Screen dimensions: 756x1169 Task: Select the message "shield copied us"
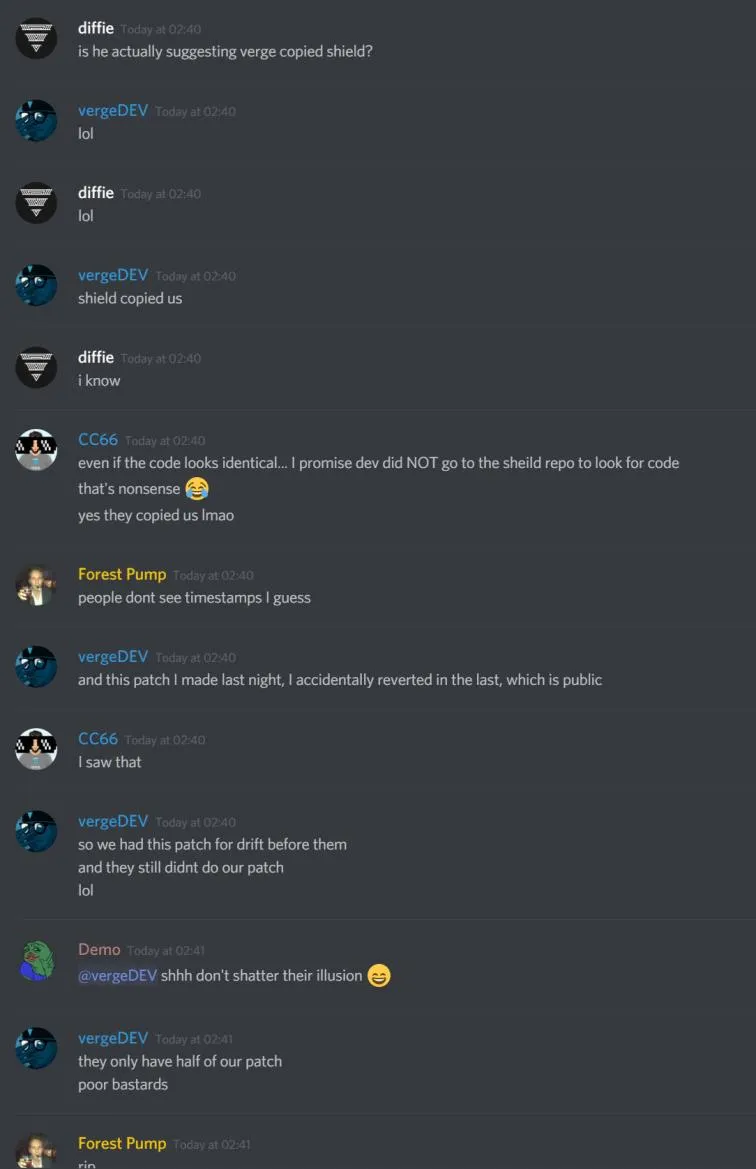pos(130,298)
